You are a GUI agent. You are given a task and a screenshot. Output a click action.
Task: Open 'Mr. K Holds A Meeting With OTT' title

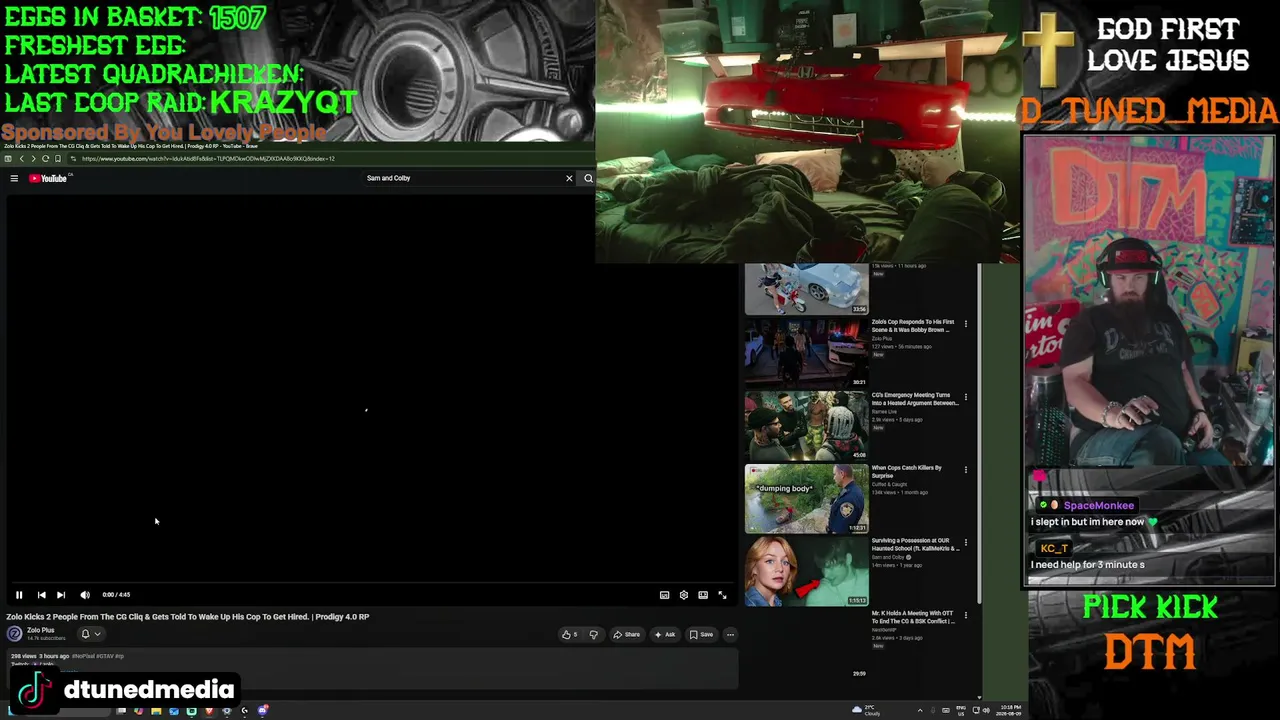tap(914, 617)
